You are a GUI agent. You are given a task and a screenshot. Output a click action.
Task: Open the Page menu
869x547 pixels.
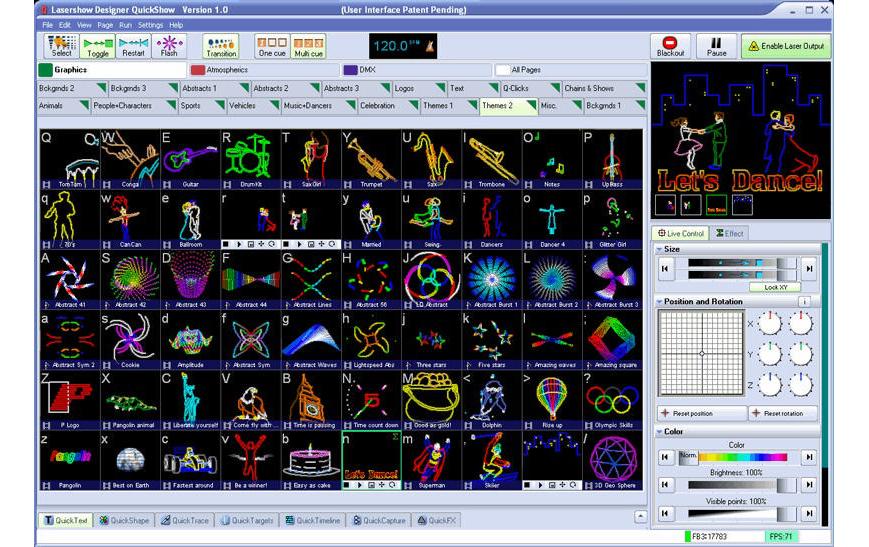105,25
